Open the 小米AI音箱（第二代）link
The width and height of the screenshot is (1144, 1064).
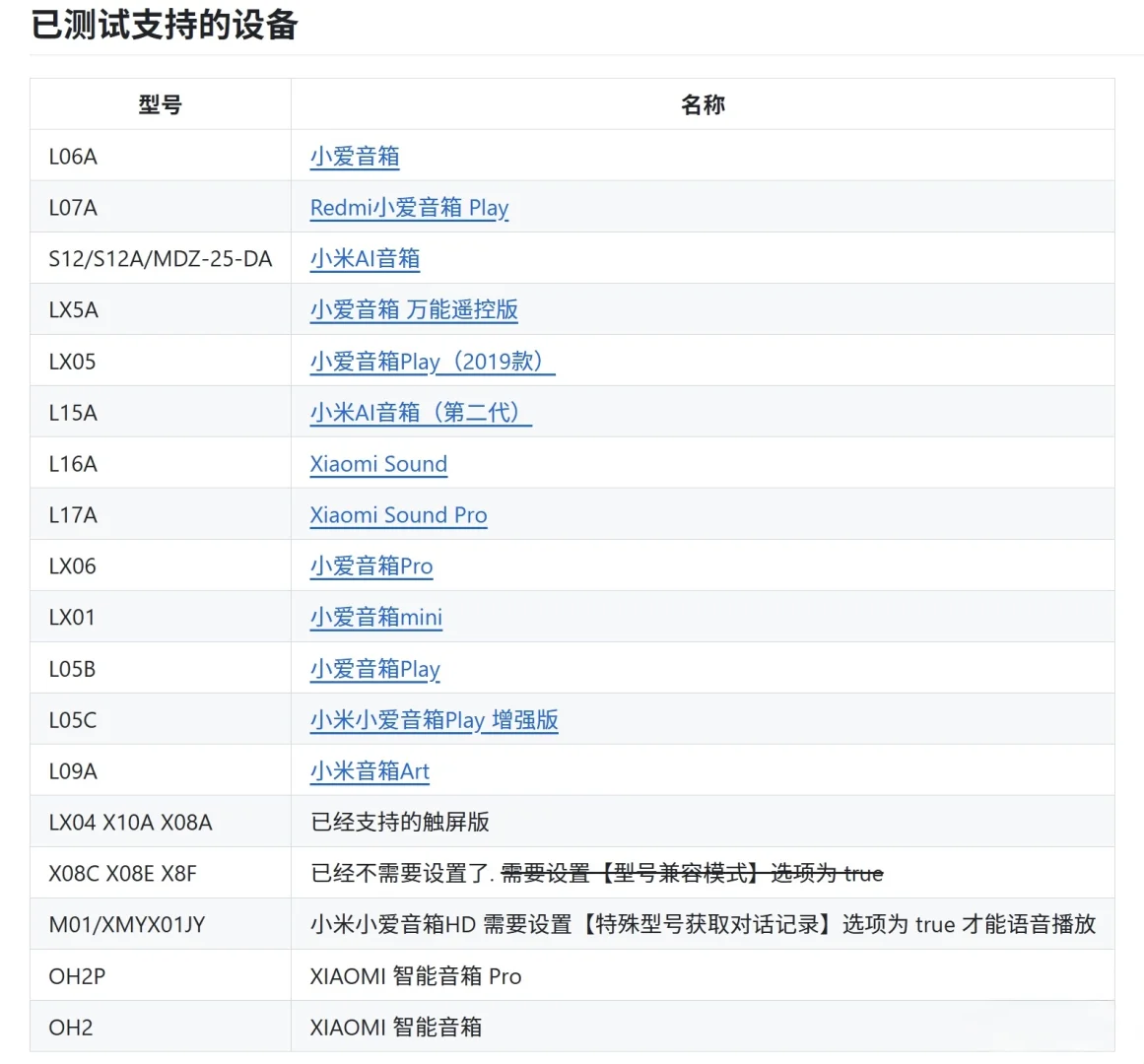pos(420,412)
